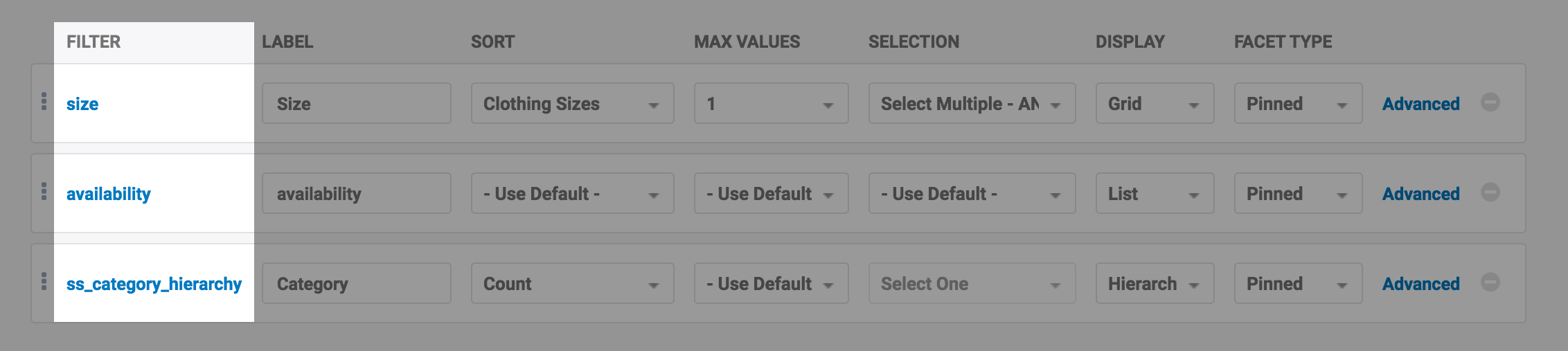
Task: Remove the ss_category_hierarchy filter row
Action: 1490,282
